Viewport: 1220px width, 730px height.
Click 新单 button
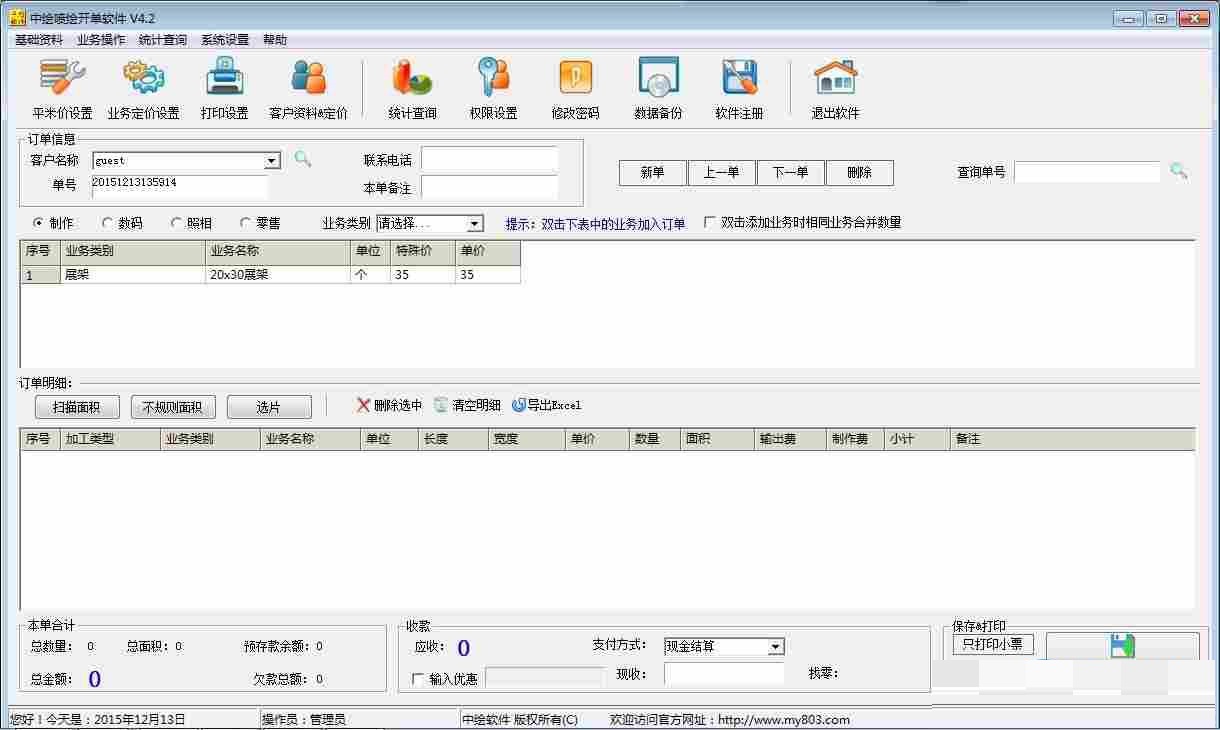[x=653, y=173]
